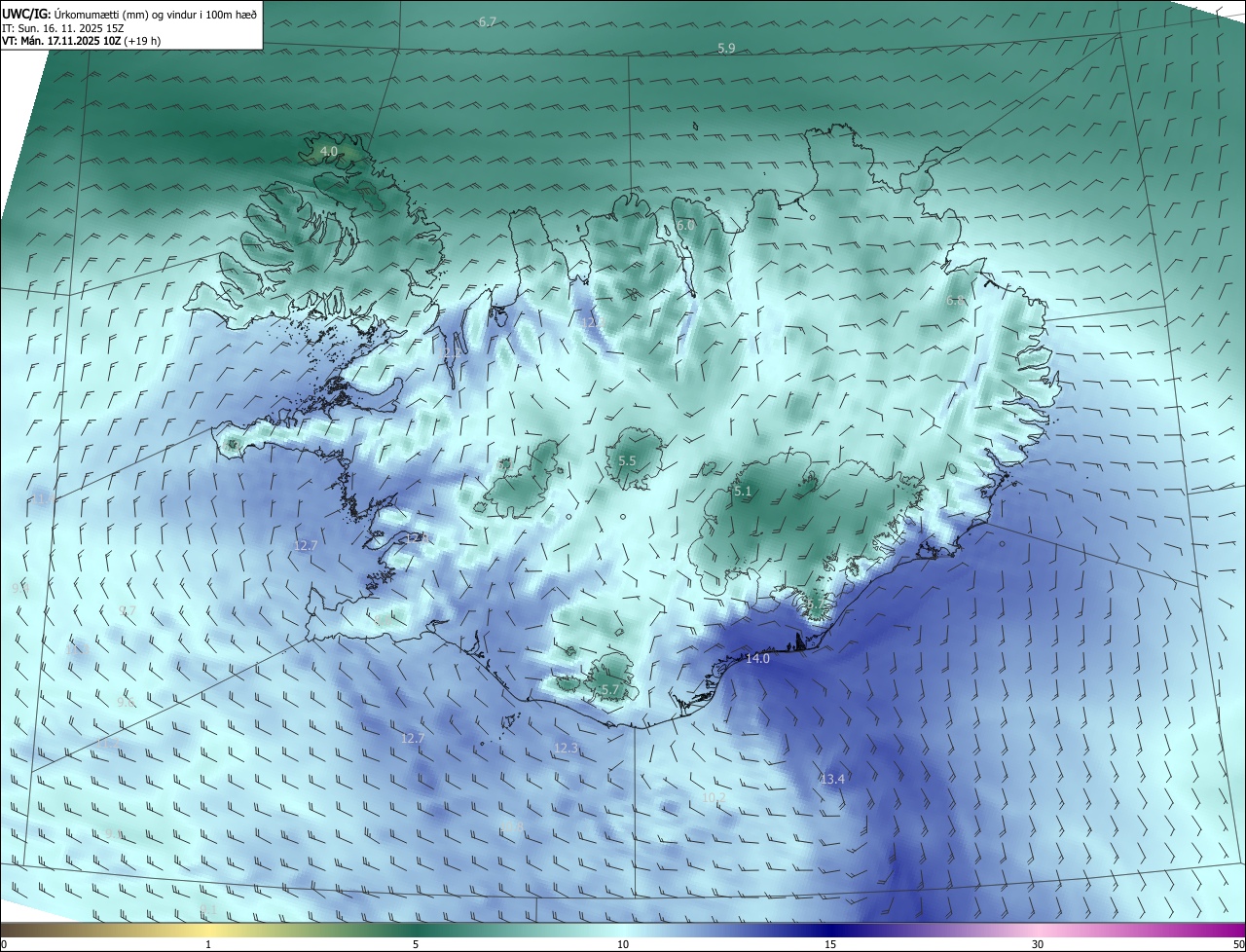Click the color scale tick label 10
Screen dimensions: 1246x952
point(623,944)
